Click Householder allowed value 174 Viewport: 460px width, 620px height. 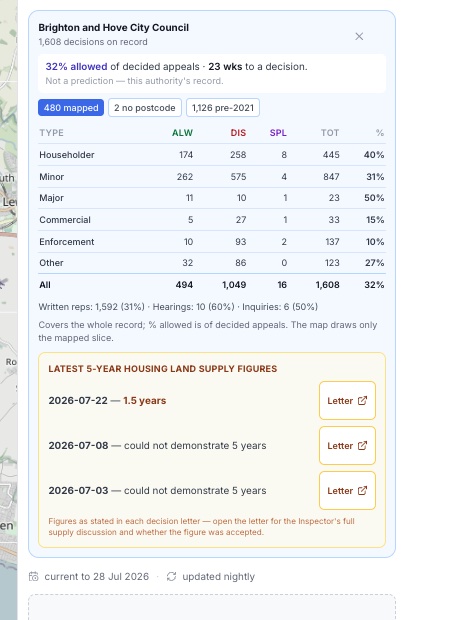(x=186, y=155)
